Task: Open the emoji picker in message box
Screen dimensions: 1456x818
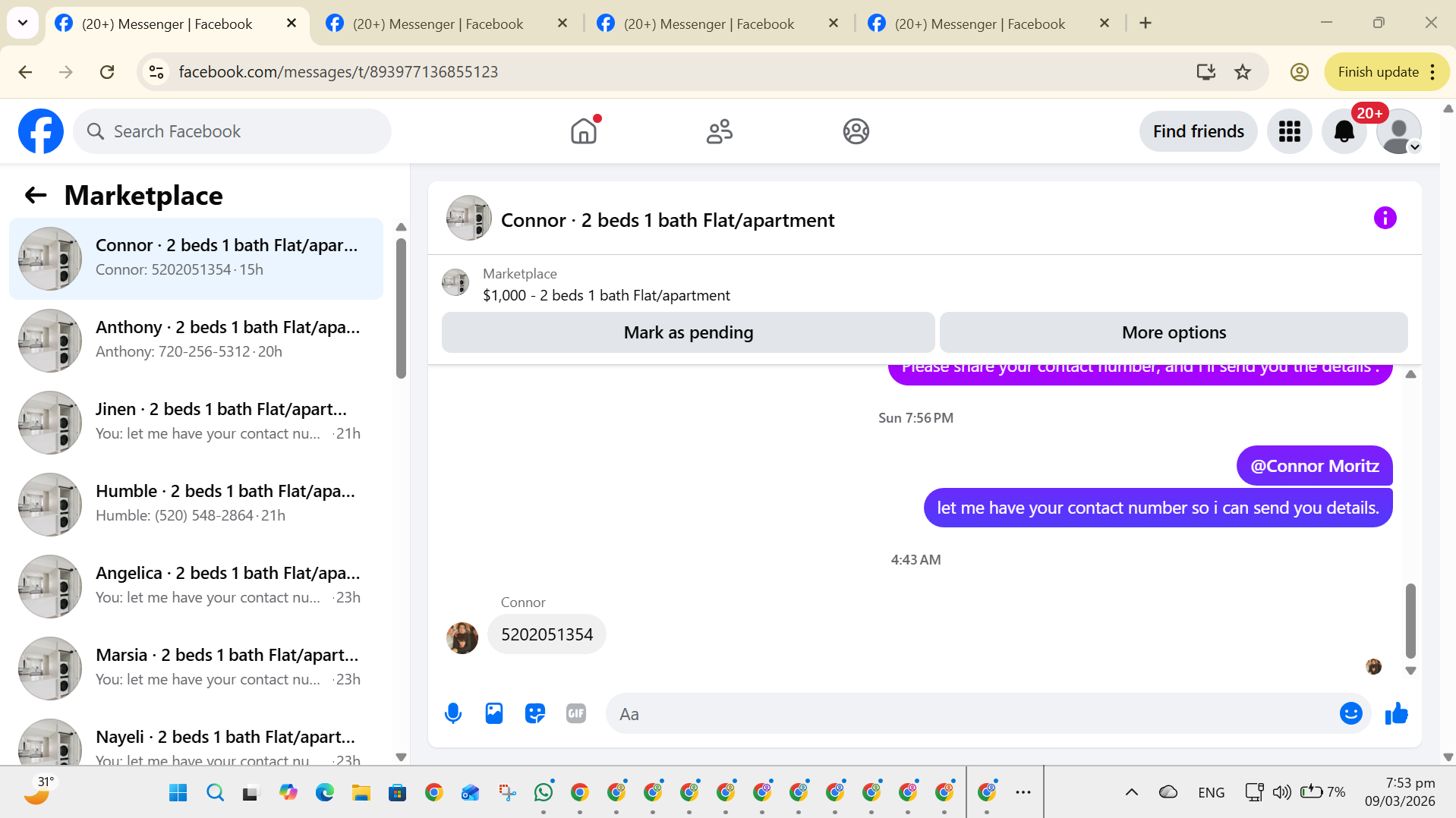Action: [1350, 713]
